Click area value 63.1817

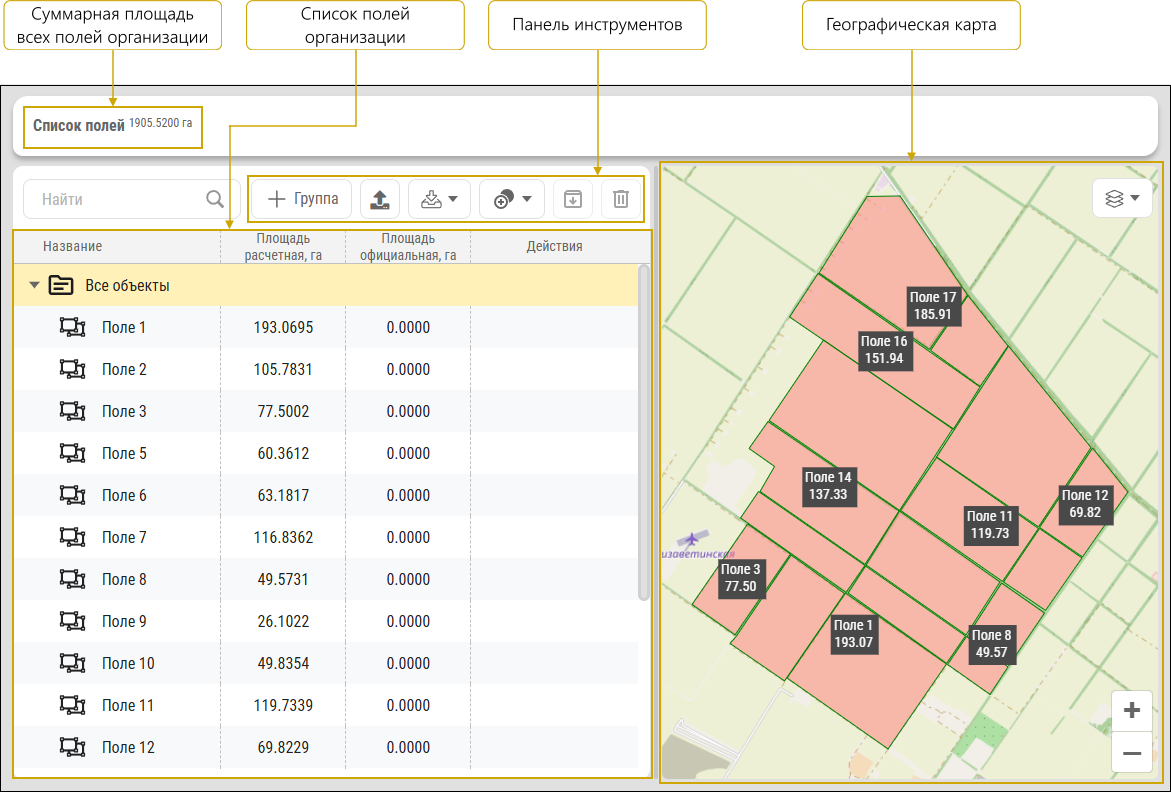(x=283, y=495)
